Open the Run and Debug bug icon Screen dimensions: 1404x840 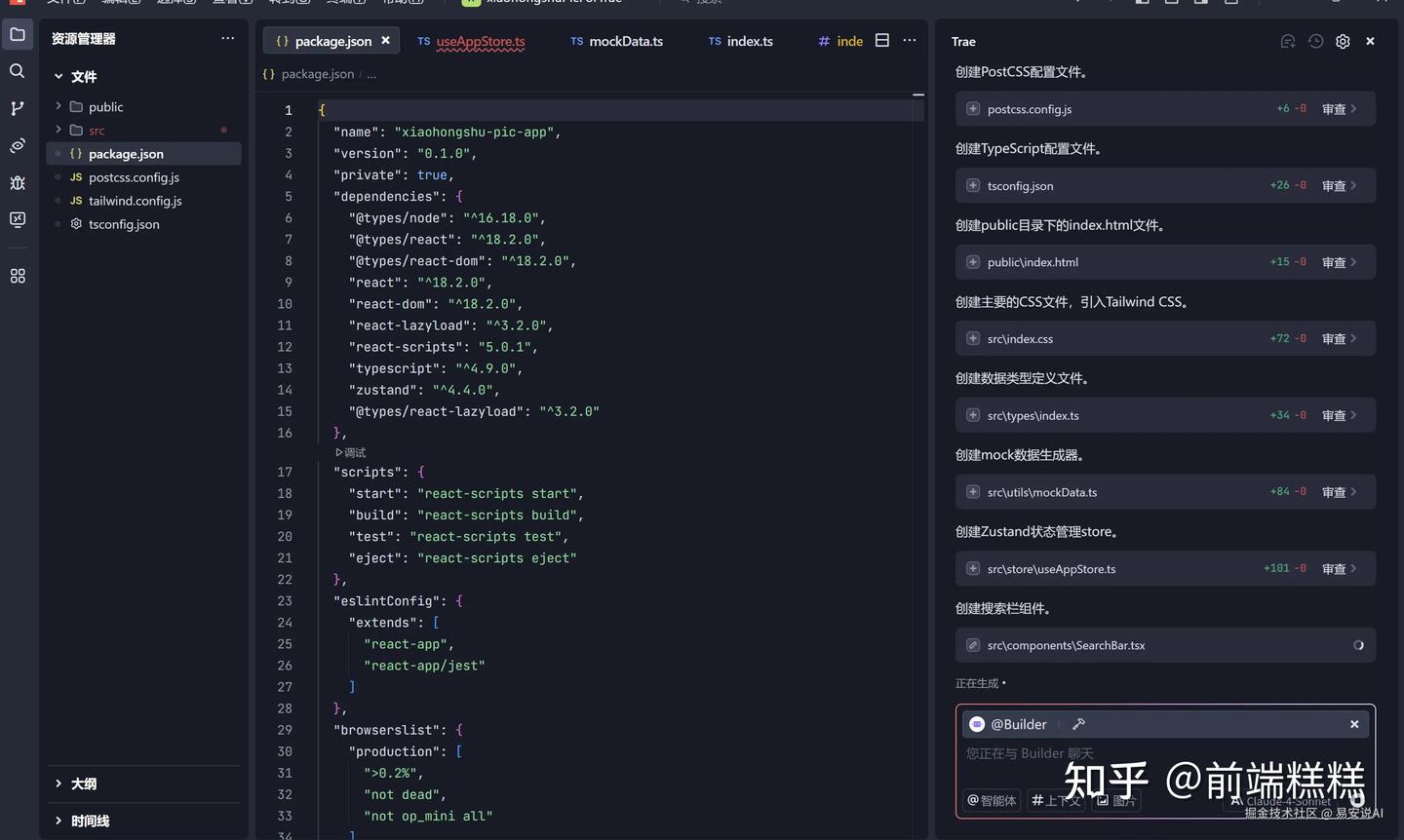(18, 183)
